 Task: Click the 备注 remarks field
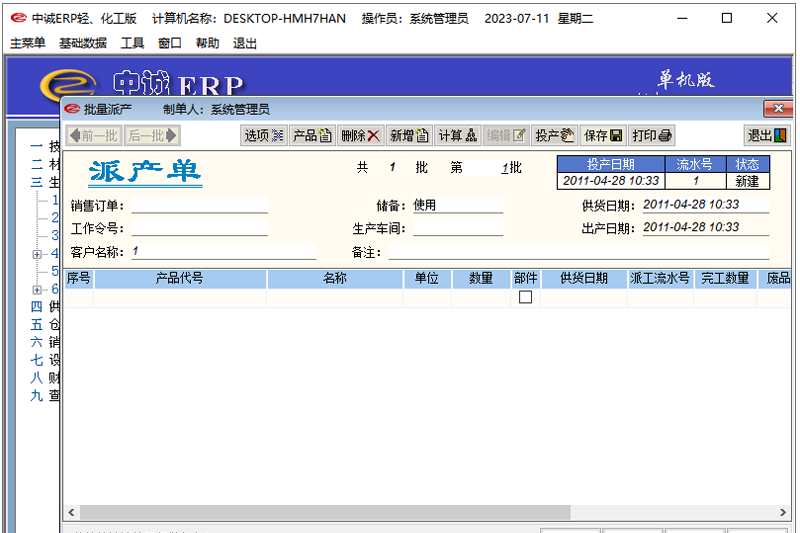coord(579,251)
